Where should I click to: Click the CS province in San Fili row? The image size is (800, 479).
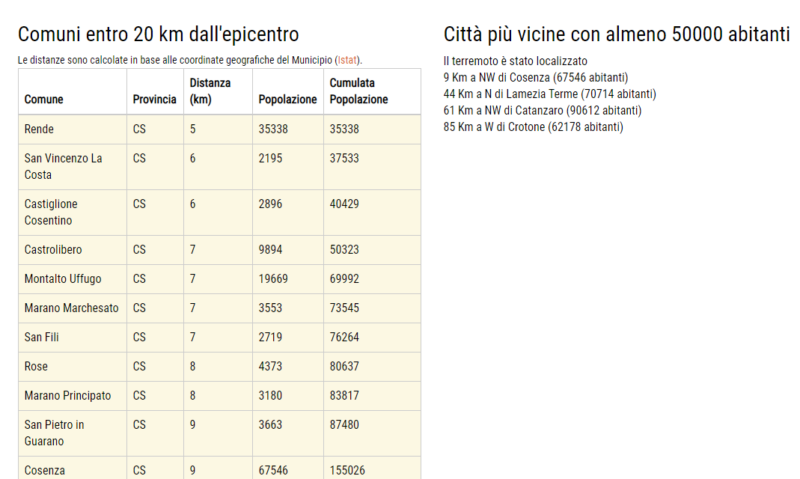(x=139, y=337)
